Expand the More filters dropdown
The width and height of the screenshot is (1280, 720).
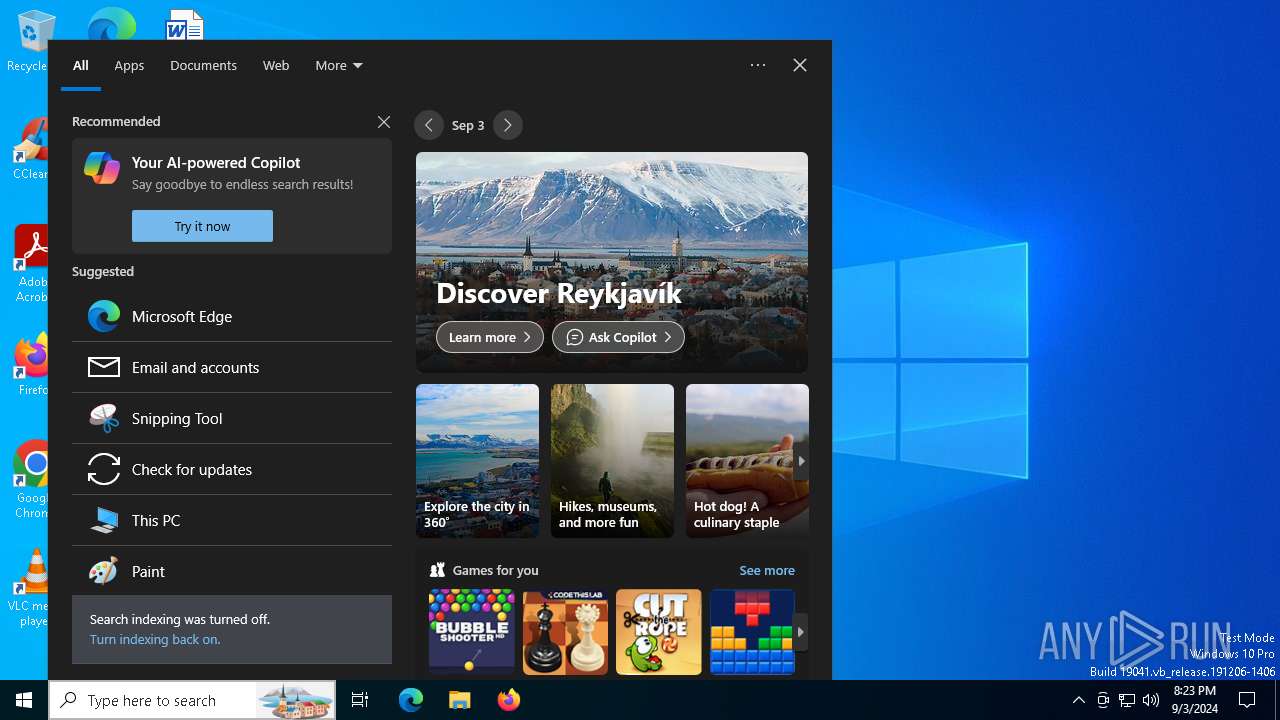339,65
